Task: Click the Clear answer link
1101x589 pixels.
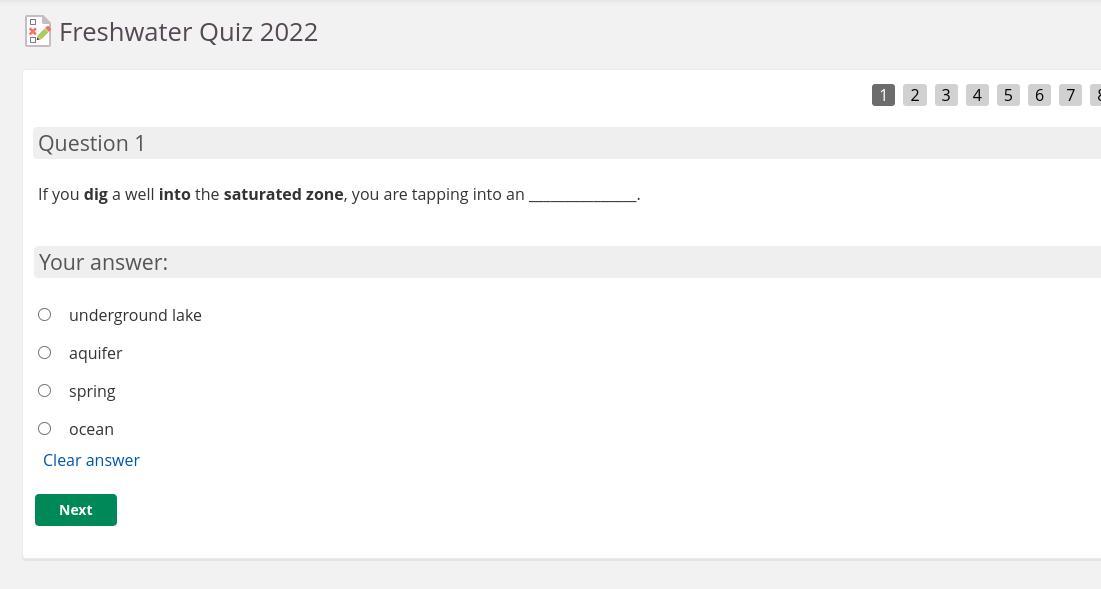Action: (91, 460)
